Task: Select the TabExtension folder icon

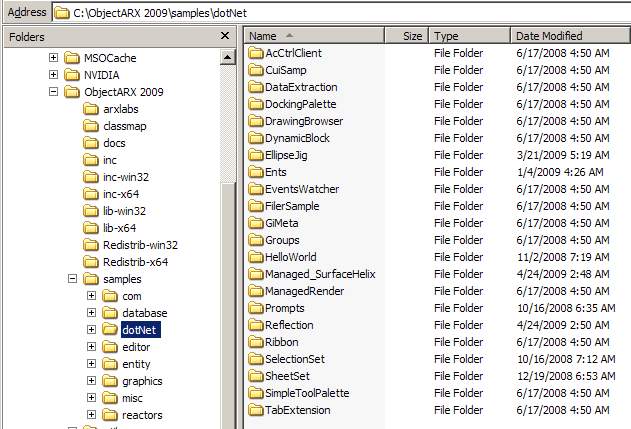Action: 256,410
